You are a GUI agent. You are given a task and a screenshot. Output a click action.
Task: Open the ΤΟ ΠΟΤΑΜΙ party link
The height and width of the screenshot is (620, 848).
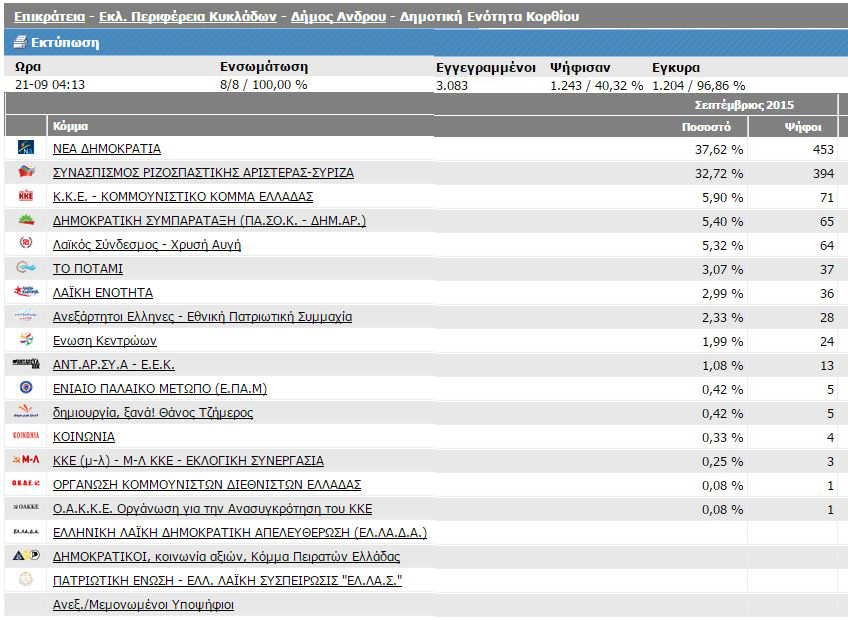click(88, 268)
